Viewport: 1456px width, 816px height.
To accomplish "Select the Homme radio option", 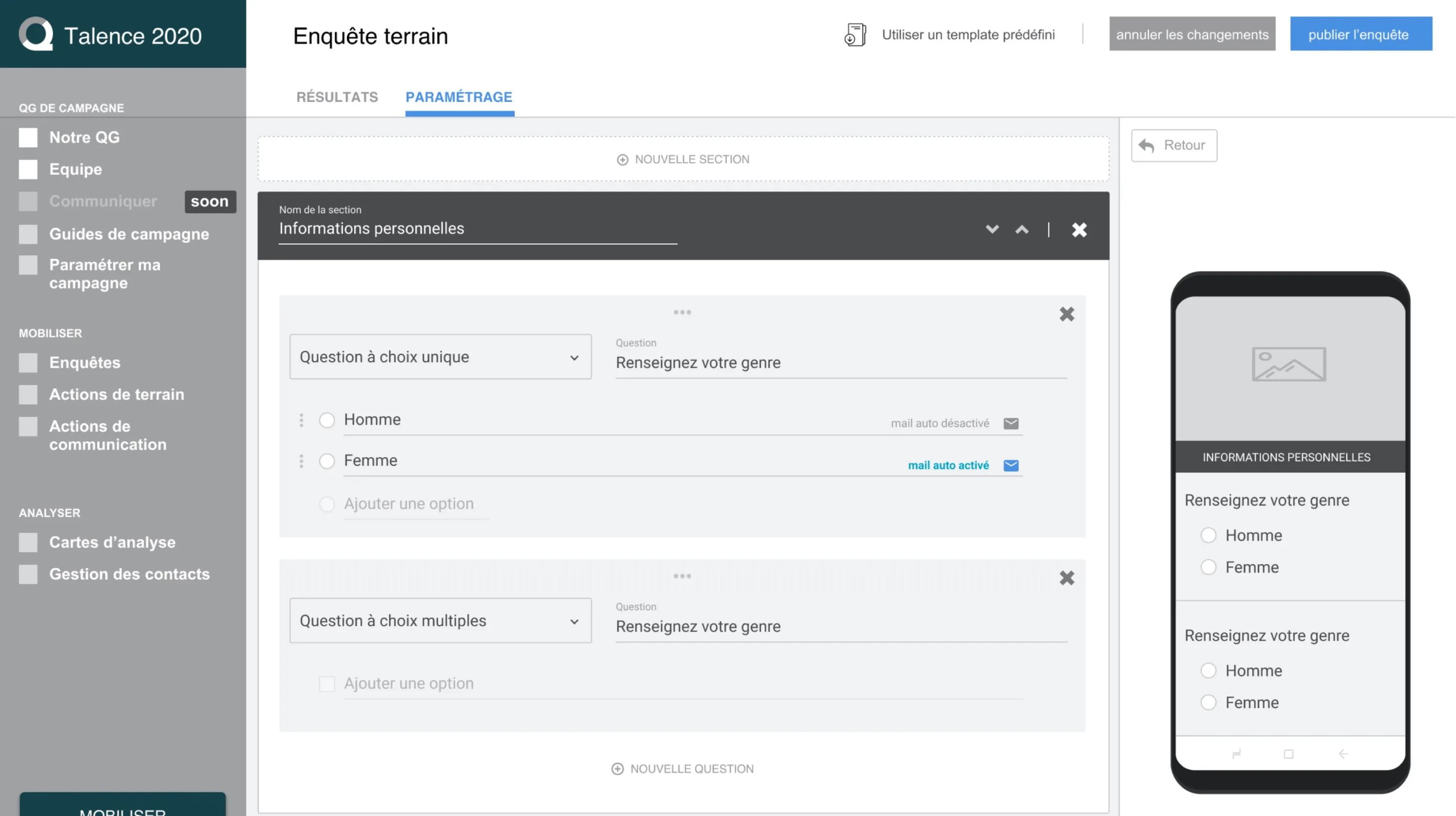I will (327, 420).
